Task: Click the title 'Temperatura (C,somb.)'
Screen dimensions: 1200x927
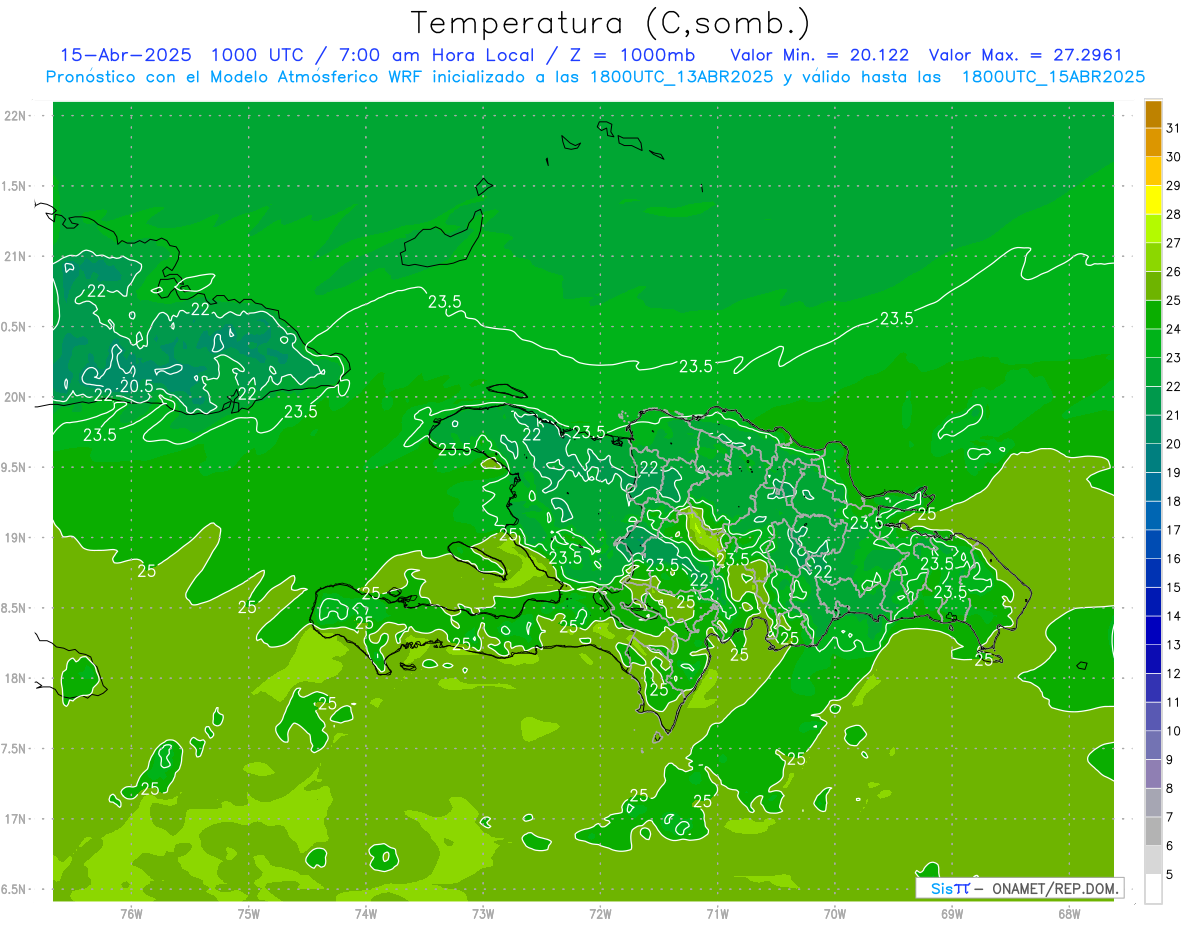Action: click(x=611, y=23)
